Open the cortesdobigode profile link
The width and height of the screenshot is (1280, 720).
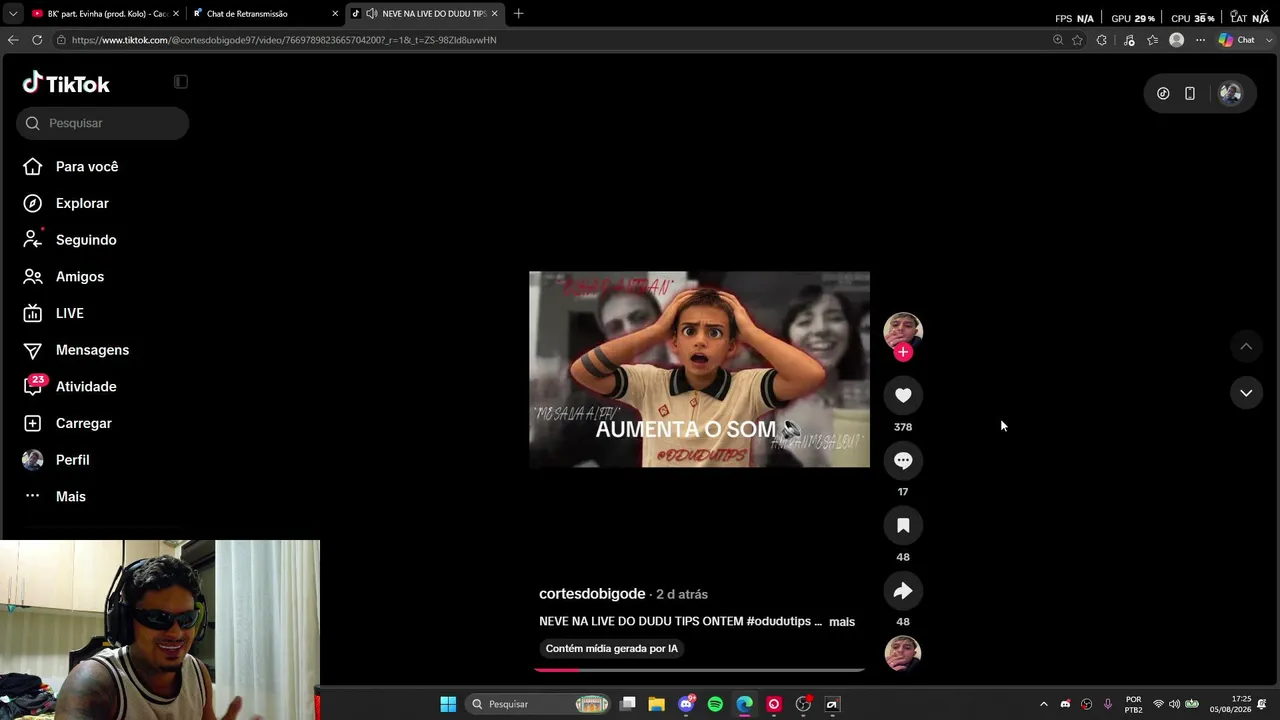click(x=592, y=594)
